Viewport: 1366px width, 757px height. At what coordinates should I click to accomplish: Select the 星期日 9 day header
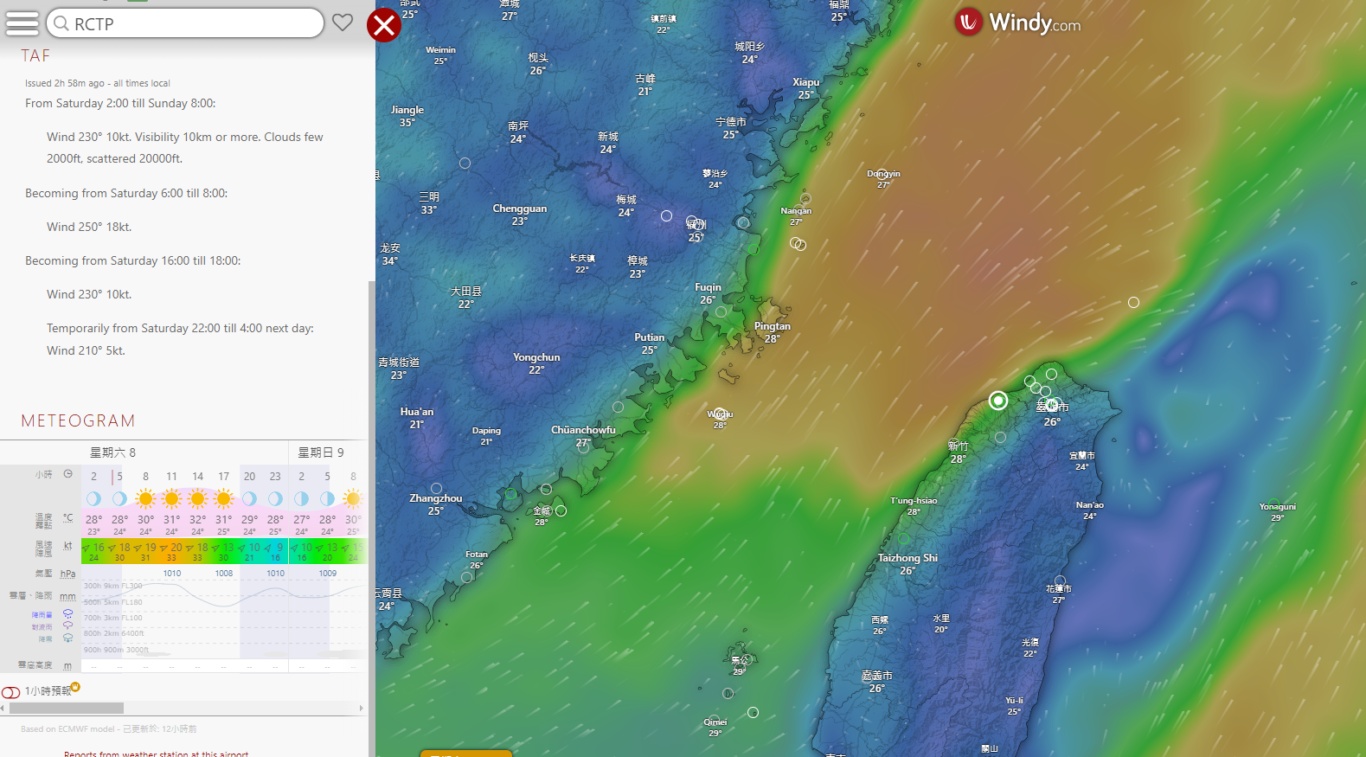[x=321, y=453]
